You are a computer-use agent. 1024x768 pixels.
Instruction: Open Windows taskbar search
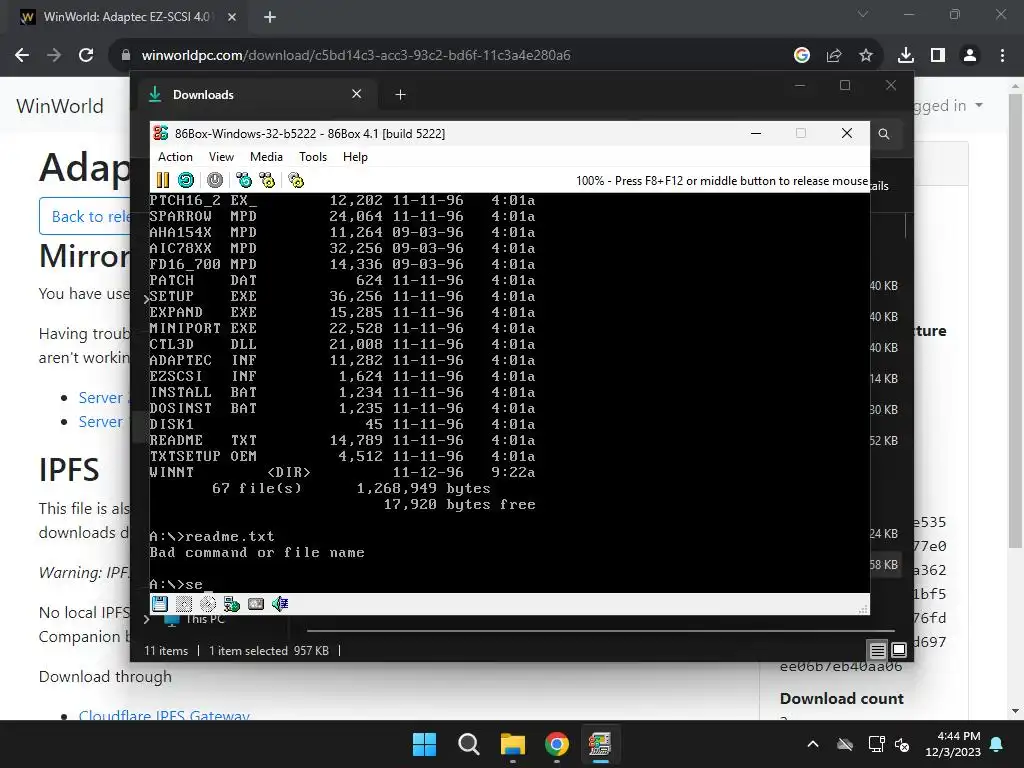pos(469,744)
